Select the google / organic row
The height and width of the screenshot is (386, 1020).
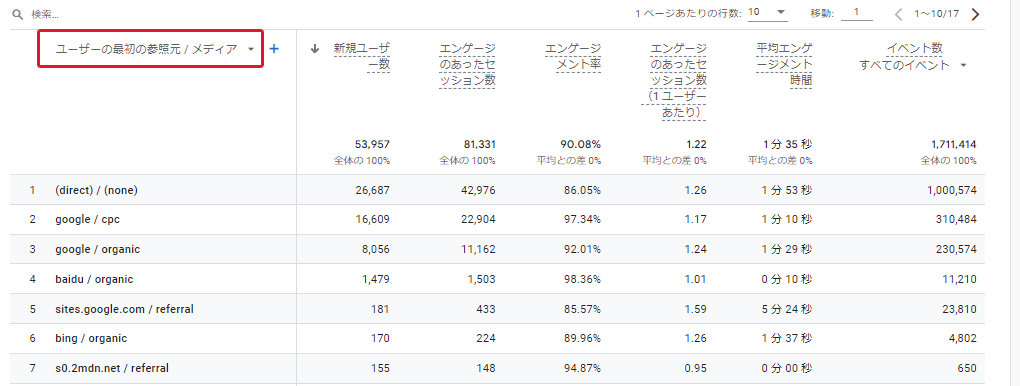(497, 249)
